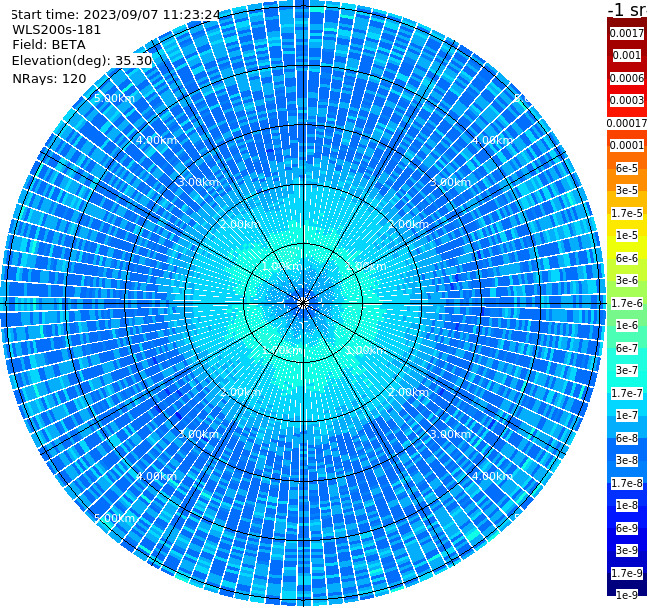Click the 3e-9 colorbar label
Image resolution: width=647 pixels, height=607 pixels.
point(627,550)
